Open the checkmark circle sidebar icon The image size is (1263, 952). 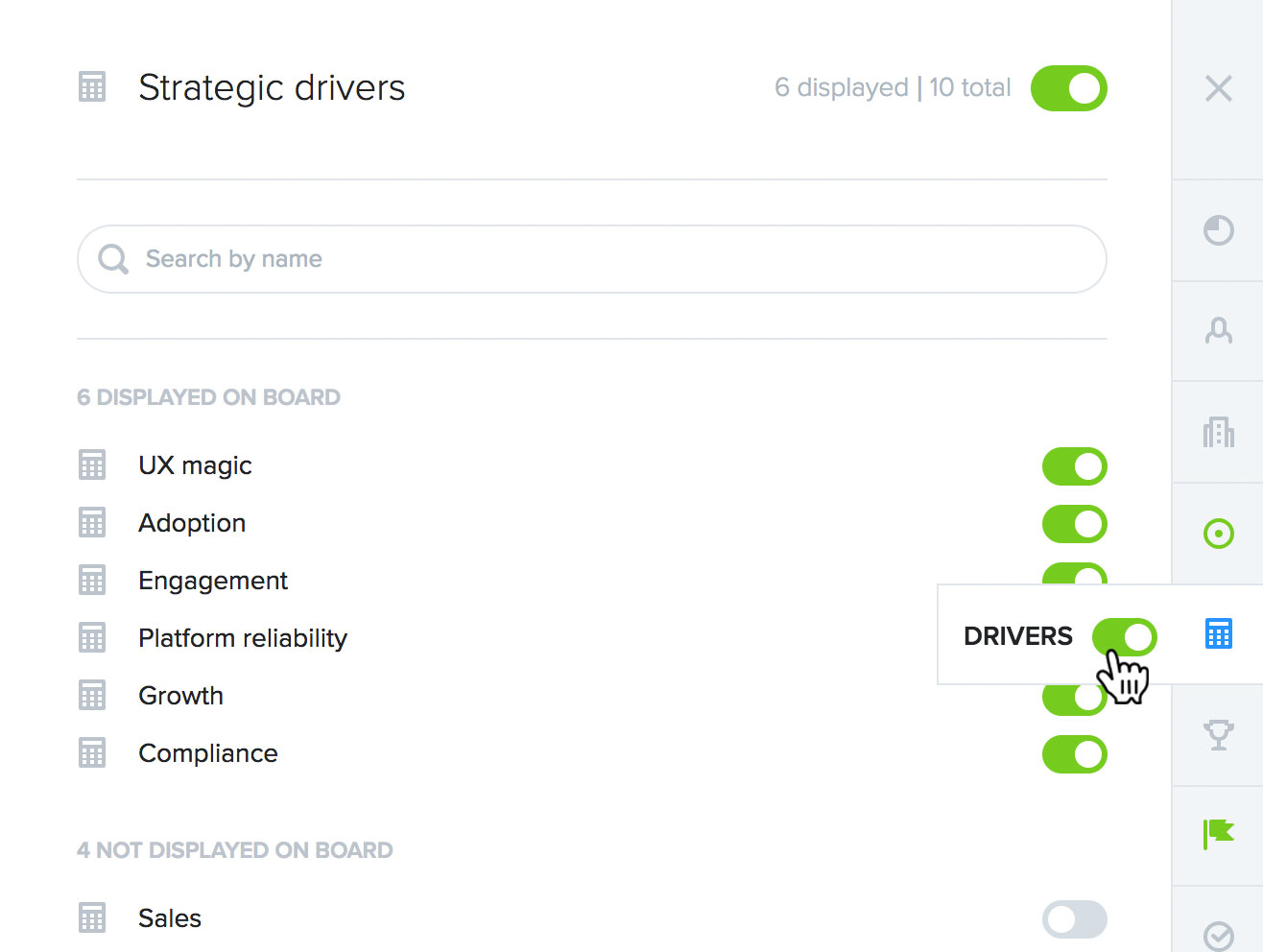pyautogui.click(x=1218, y=936)
